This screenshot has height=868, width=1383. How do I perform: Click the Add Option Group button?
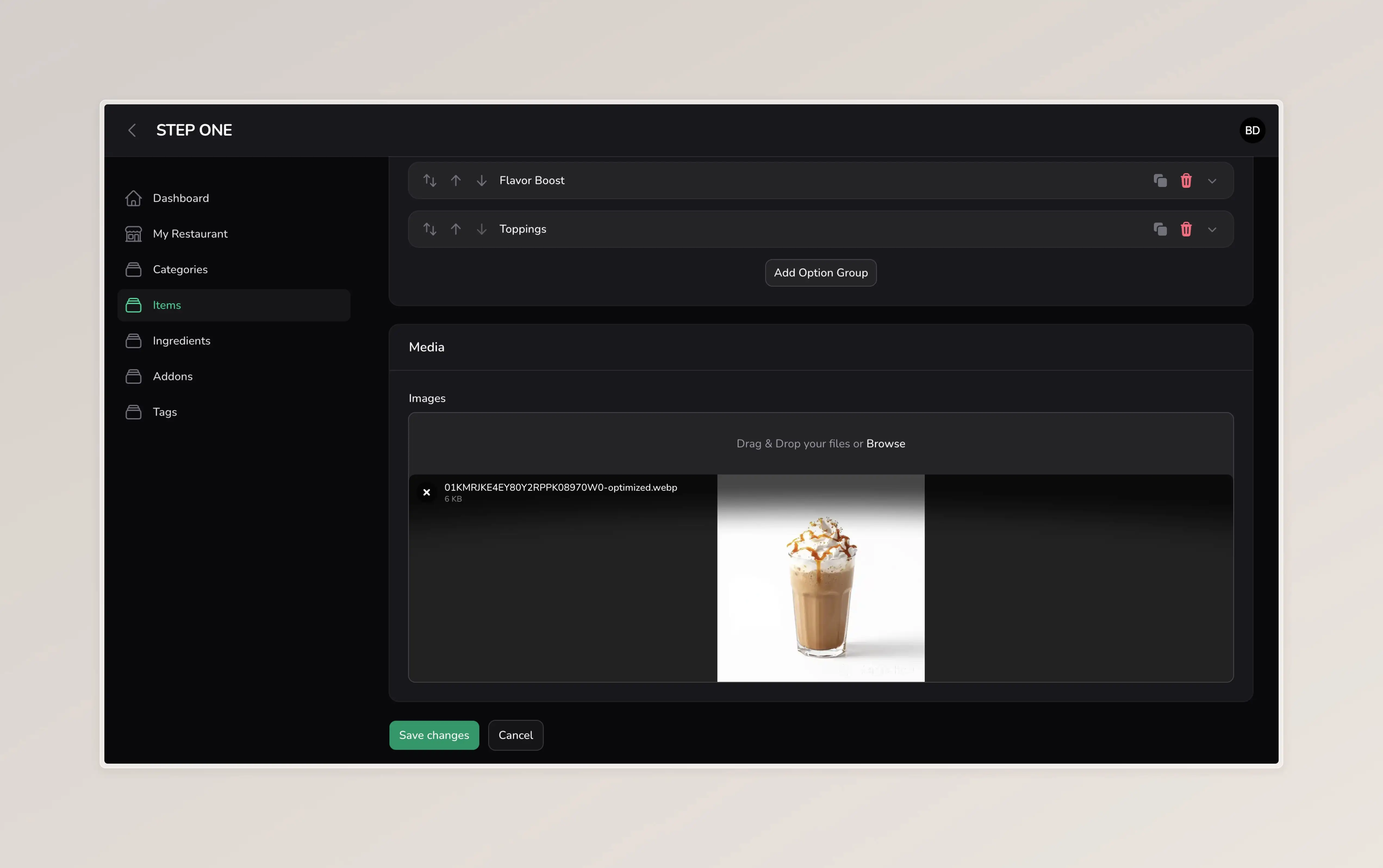(x=820, y=273)
